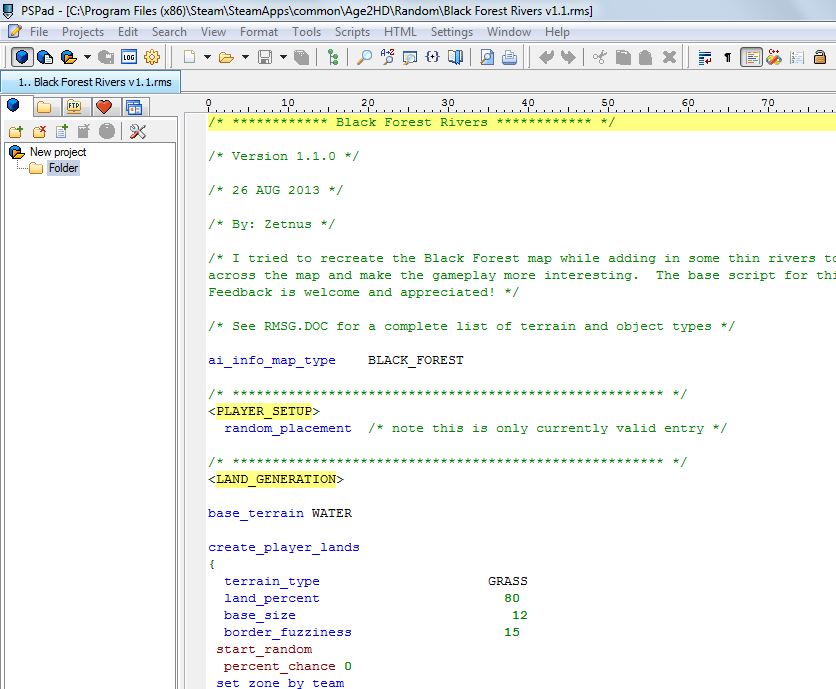Toggle word wrap button
This screenshot has width=836, height=689.
(x=705, y=57)
